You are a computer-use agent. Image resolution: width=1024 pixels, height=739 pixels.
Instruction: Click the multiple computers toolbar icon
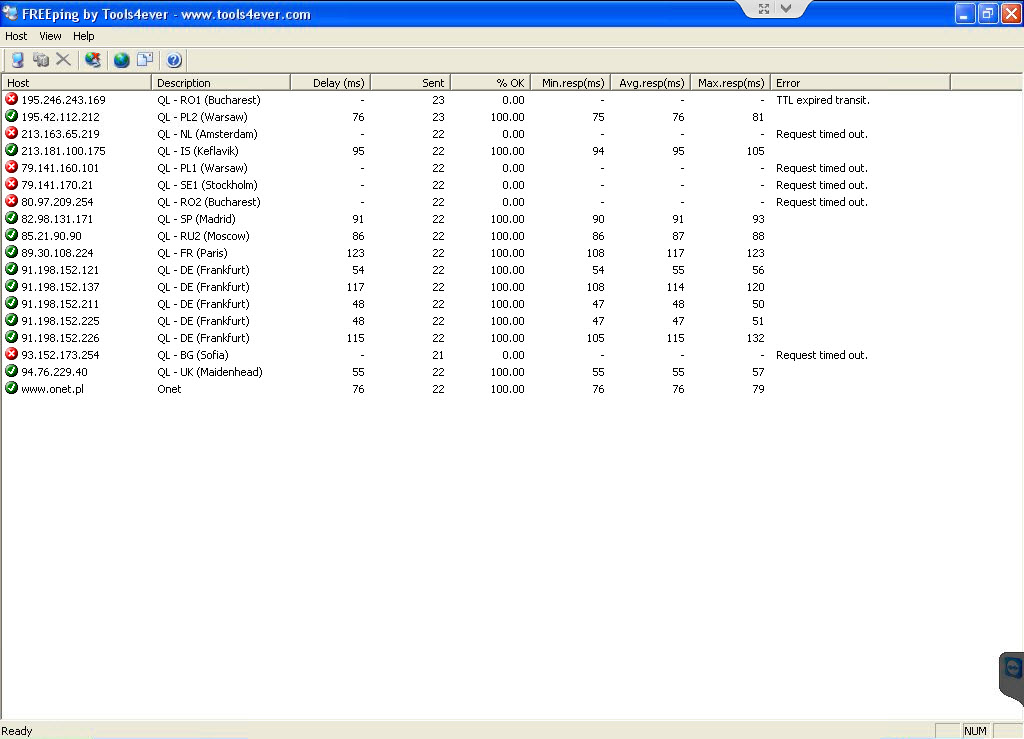[x=41, y=60]
